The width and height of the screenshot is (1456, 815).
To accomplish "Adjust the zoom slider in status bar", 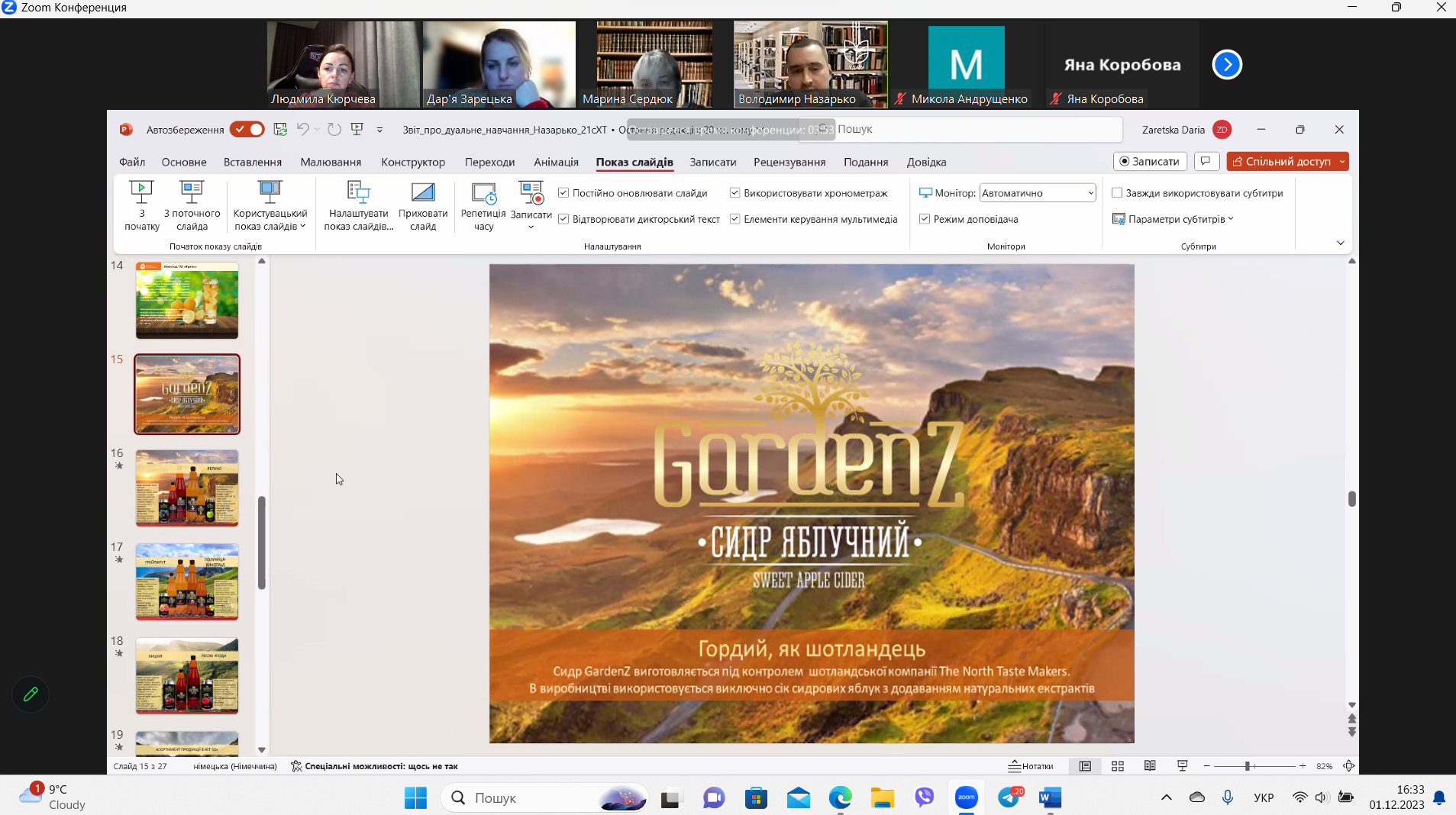I will (1247, 766).
